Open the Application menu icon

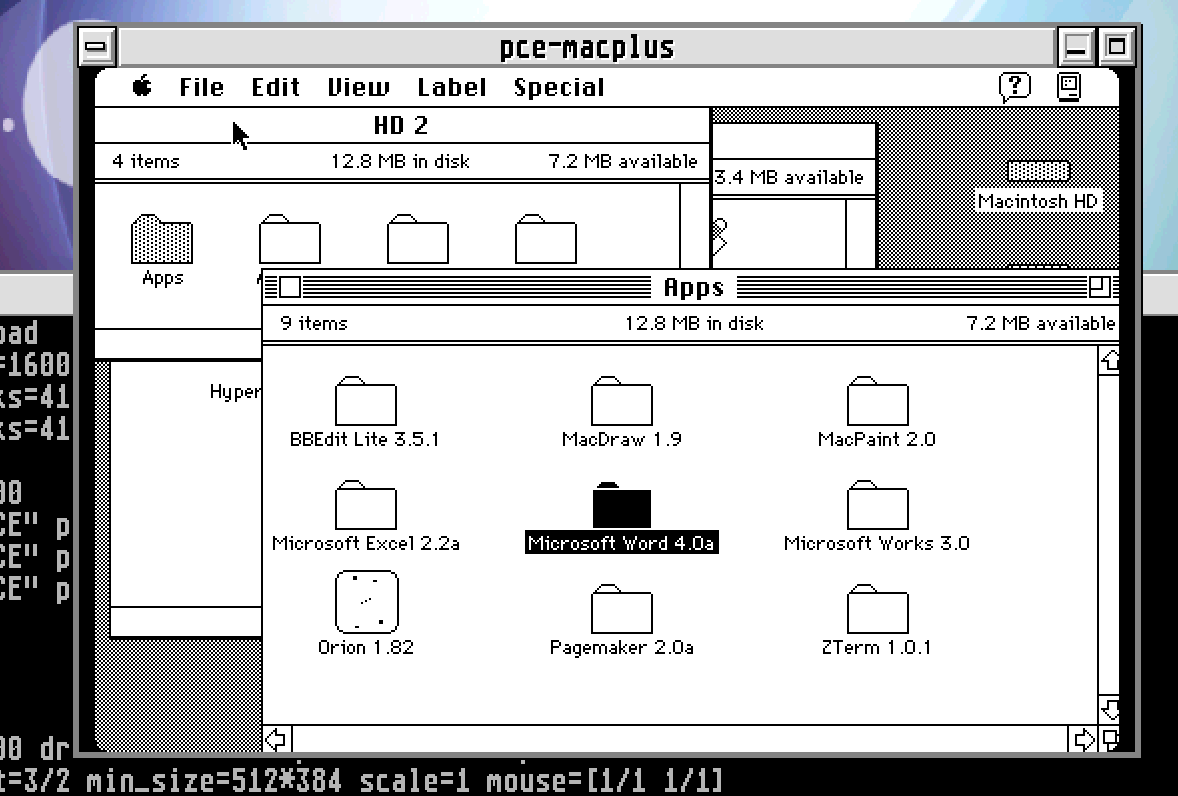(1068, 87)
